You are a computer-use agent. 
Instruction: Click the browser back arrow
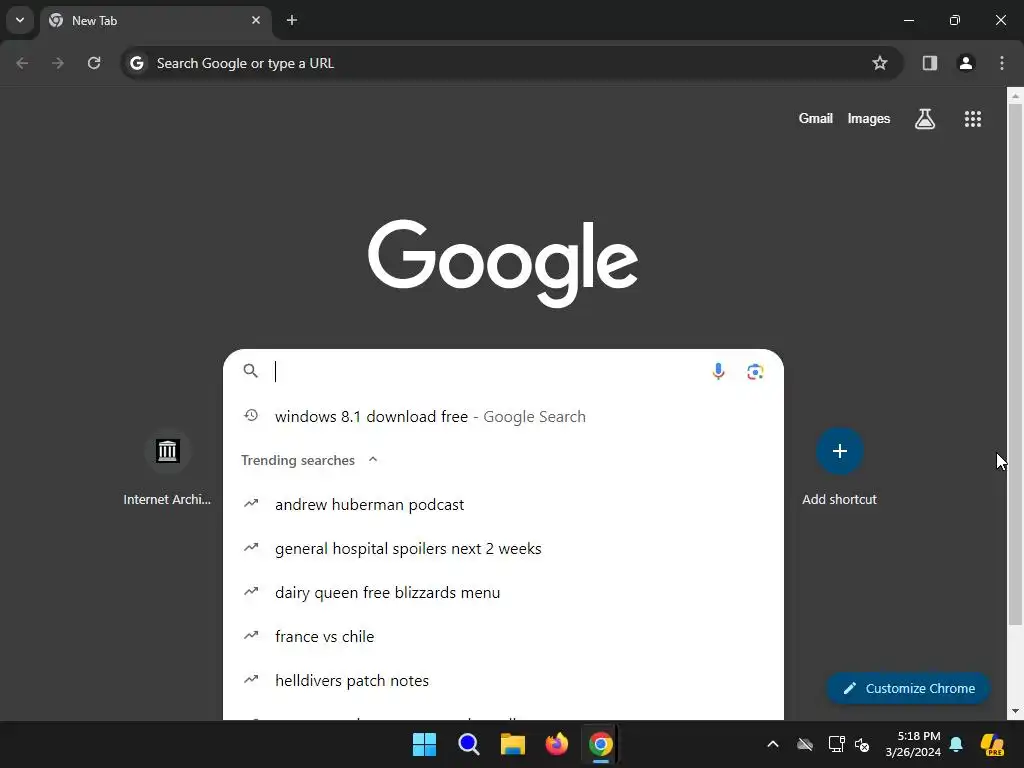[x=22, y=63]
